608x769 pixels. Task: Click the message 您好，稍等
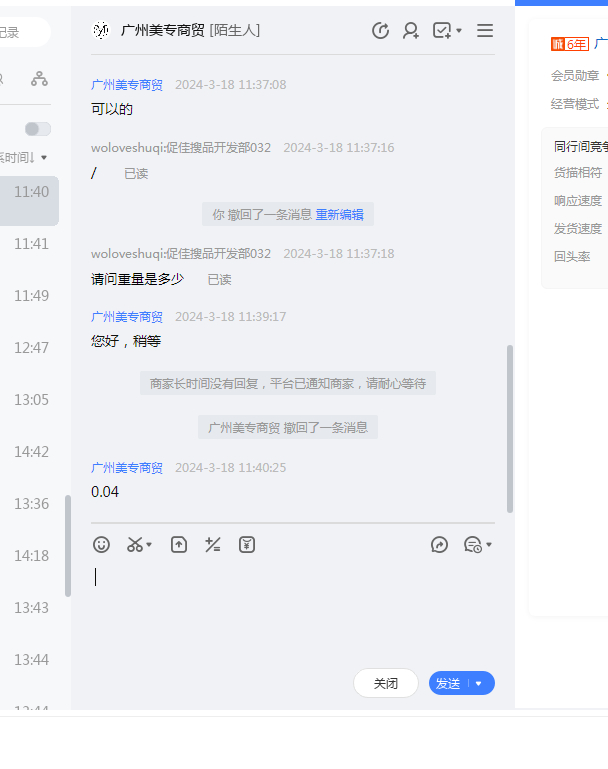tap(126, 341)
